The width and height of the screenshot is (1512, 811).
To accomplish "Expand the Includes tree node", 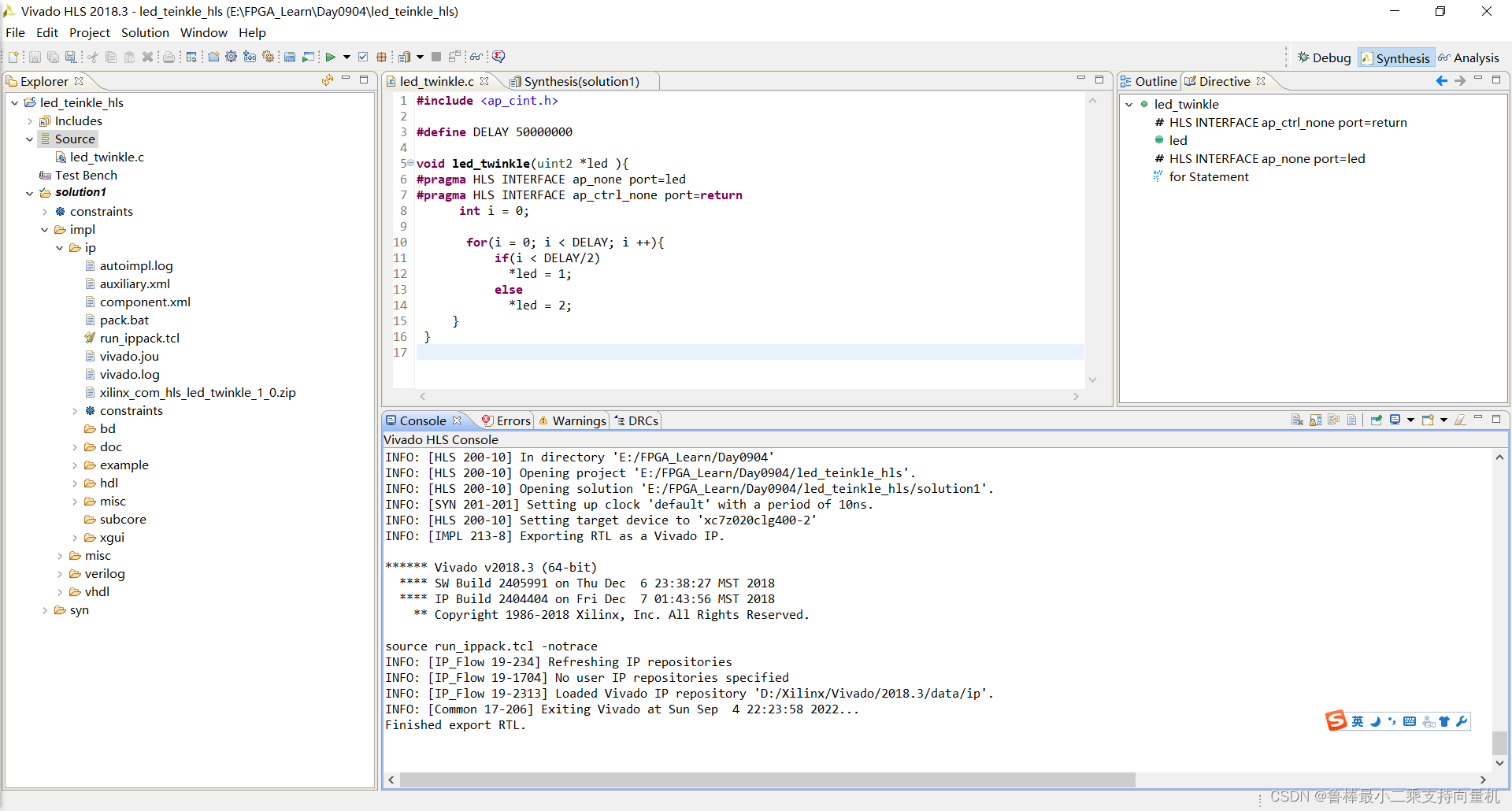I will (30, 121).
